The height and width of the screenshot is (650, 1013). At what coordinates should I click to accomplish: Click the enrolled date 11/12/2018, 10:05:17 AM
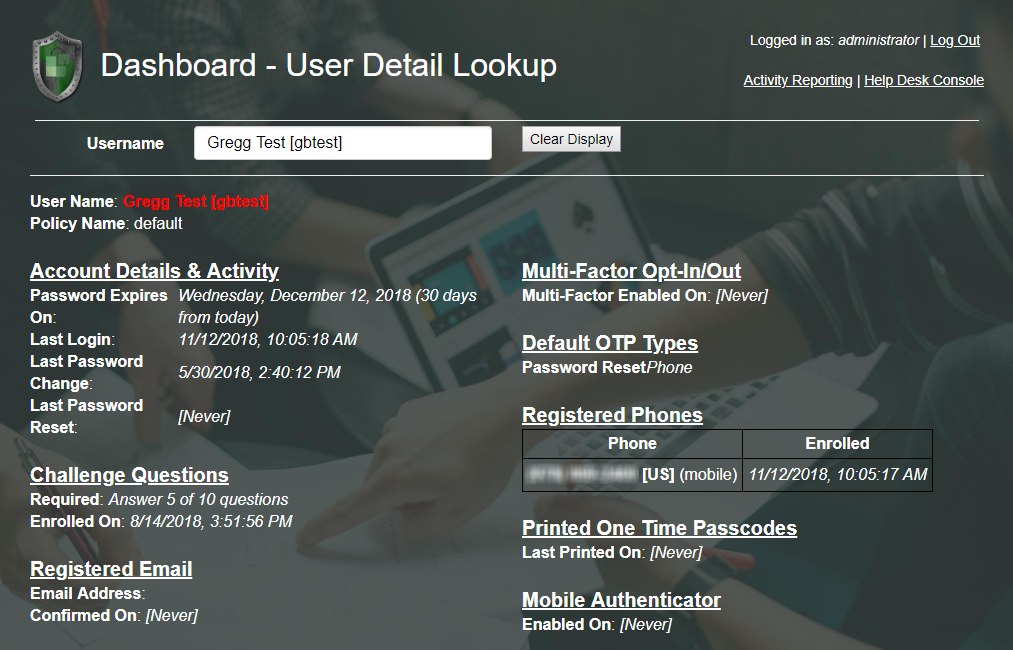pos(838,475)
